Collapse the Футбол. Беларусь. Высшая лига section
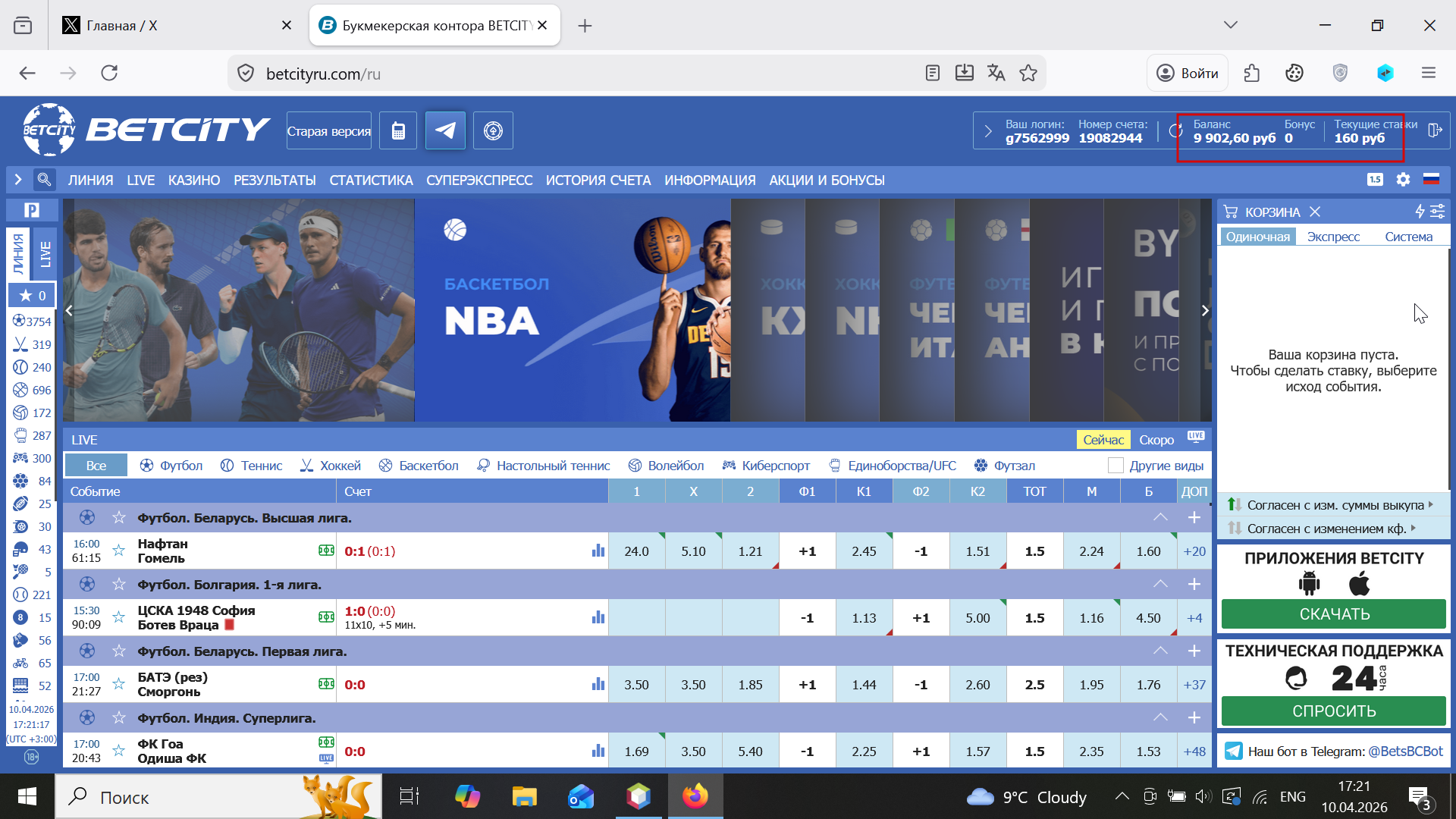Image resolution: width=1456 pixels, height=819 pixels. point(1160,517)
